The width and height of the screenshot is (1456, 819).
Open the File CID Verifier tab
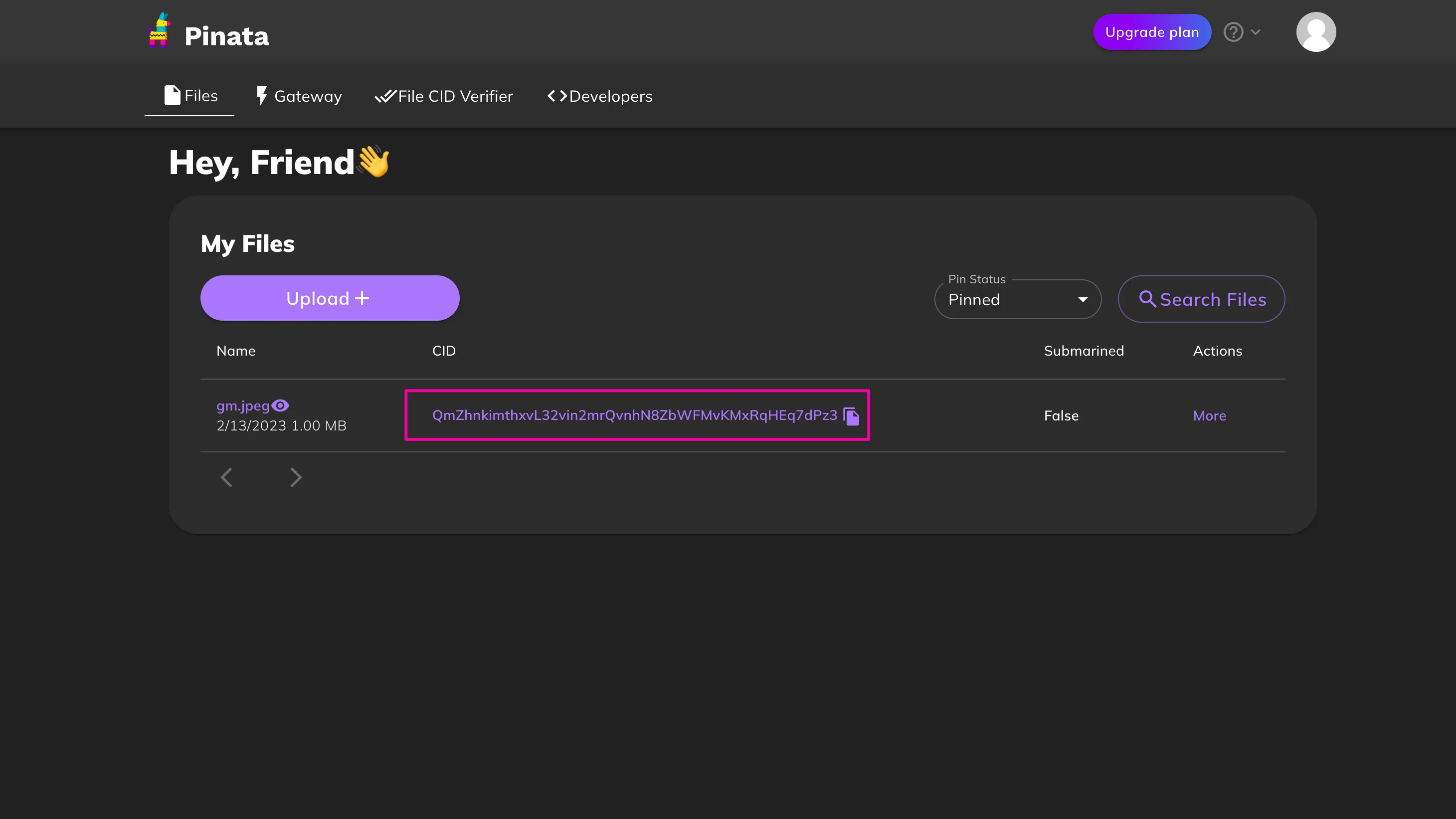[x=444, y=96]
